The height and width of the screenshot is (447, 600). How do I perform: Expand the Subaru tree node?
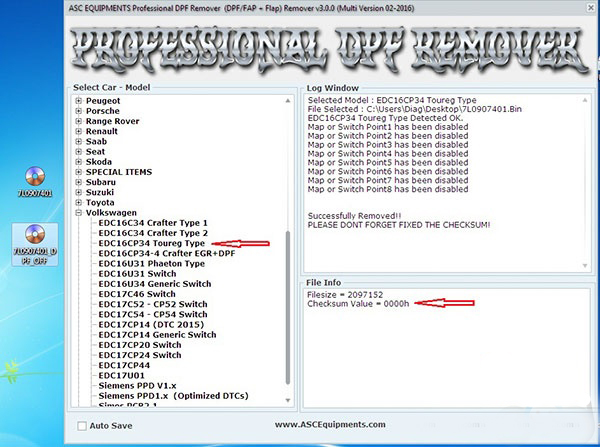pyautogui.click(x=78, y=182)
